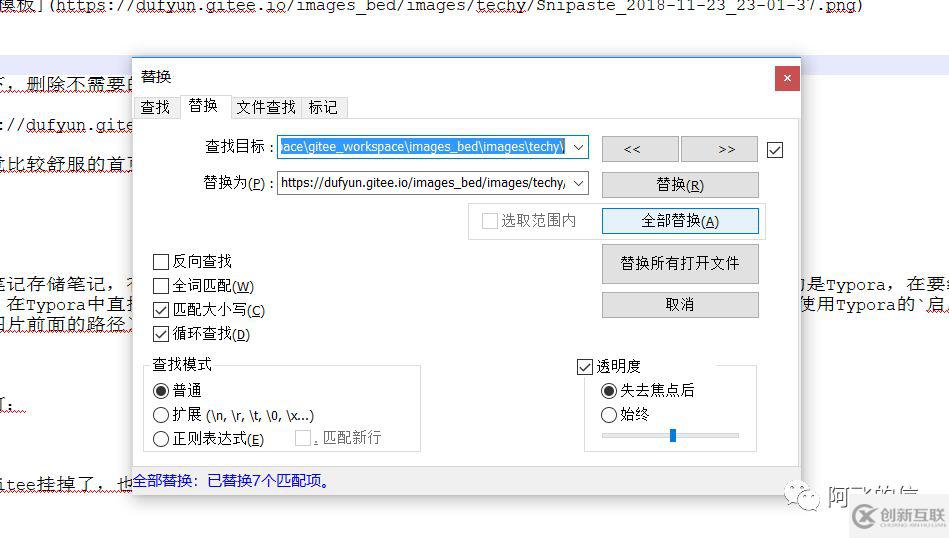Screen dimensions: 949x538
Task: Uncheck 循环查找 wrap around option
Action: pos(161,334)
